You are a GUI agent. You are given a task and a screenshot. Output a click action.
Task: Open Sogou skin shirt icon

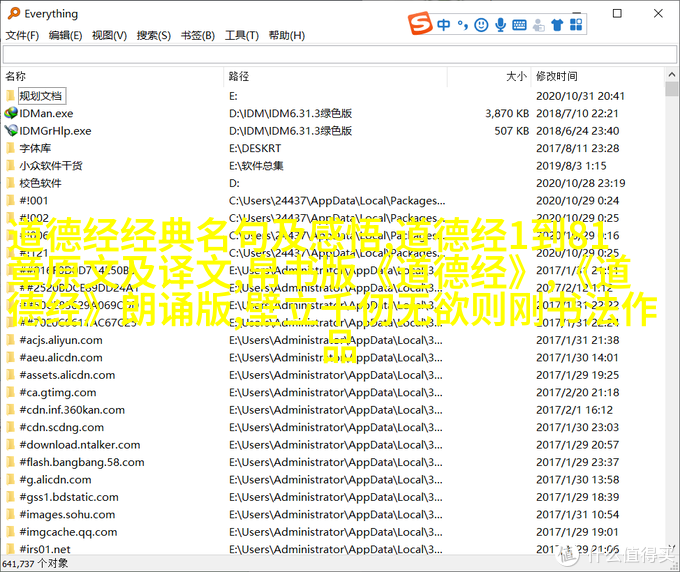[557, 25]
